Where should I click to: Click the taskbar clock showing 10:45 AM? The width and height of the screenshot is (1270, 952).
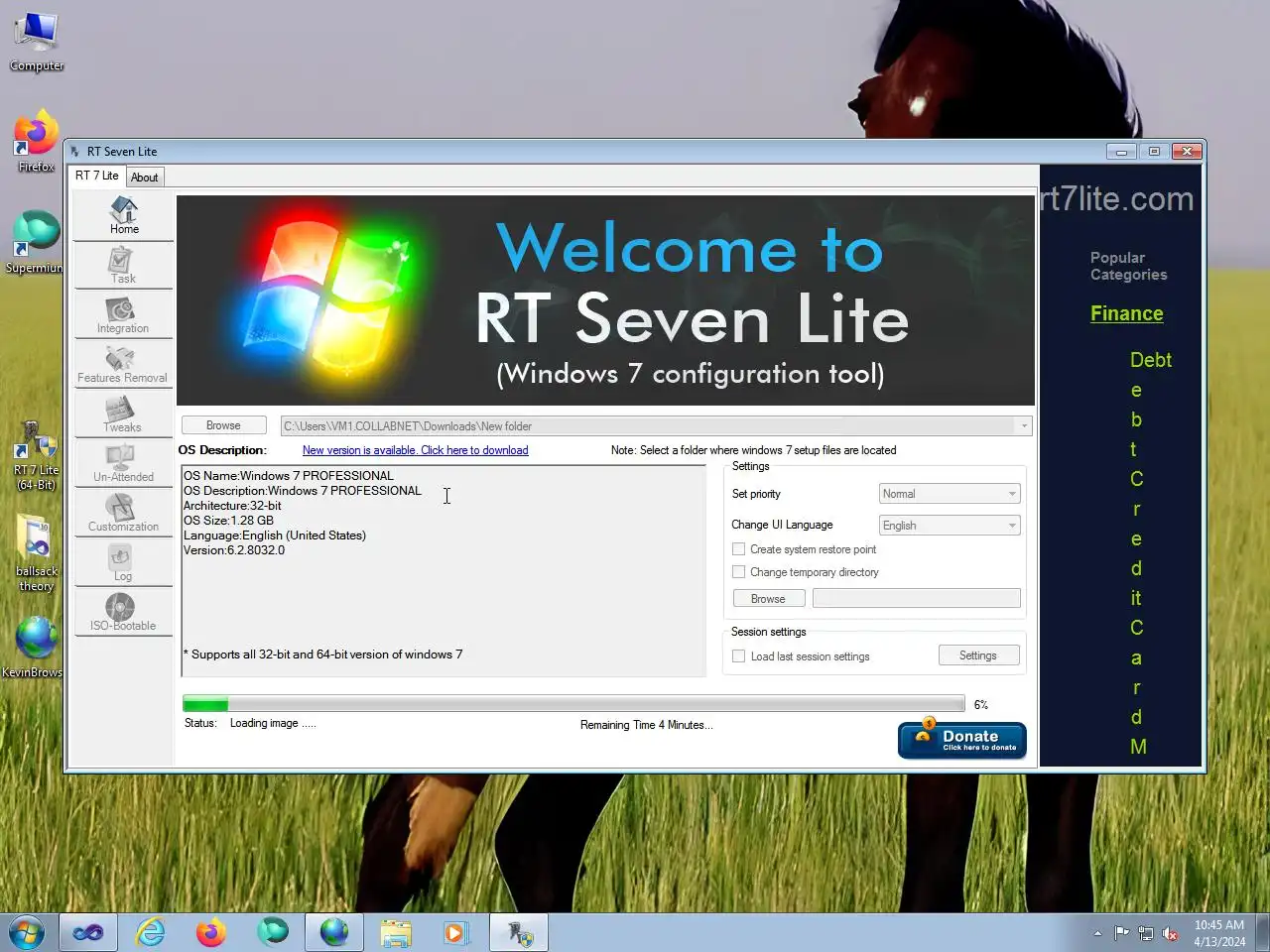coord(1219,933)
